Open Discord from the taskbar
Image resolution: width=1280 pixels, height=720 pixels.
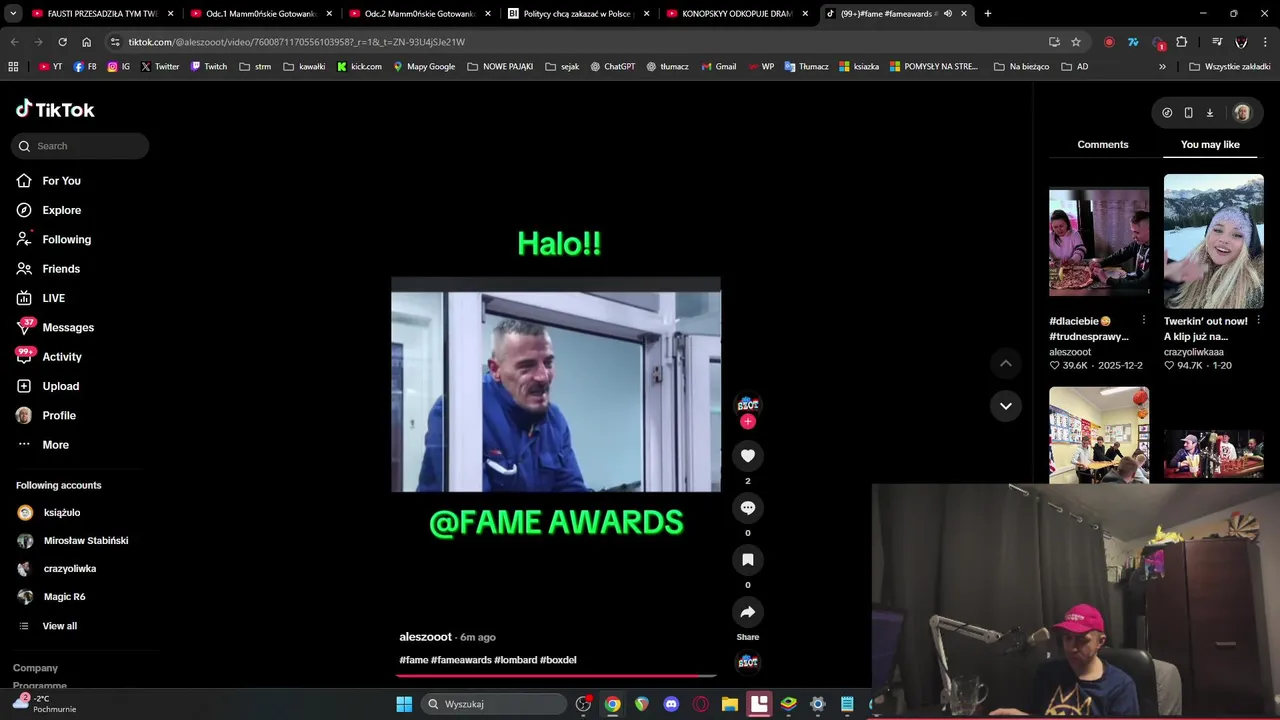671,704
